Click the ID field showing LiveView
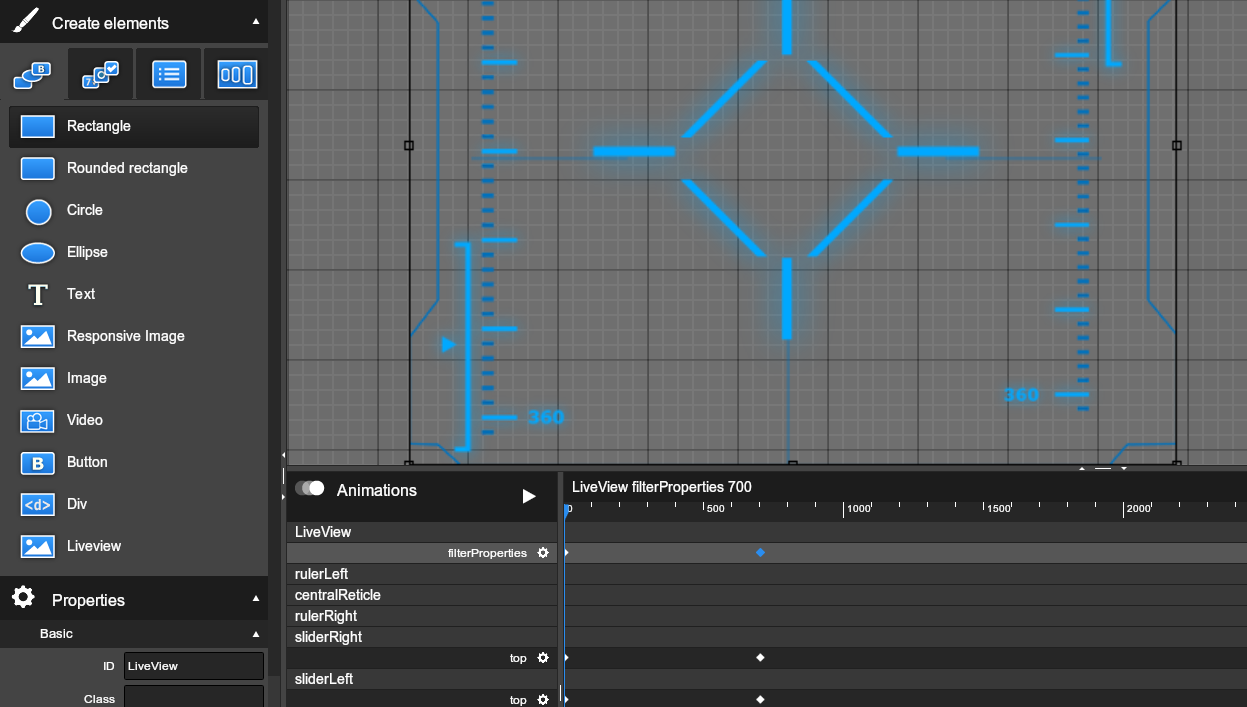 [x=194, y=665]
